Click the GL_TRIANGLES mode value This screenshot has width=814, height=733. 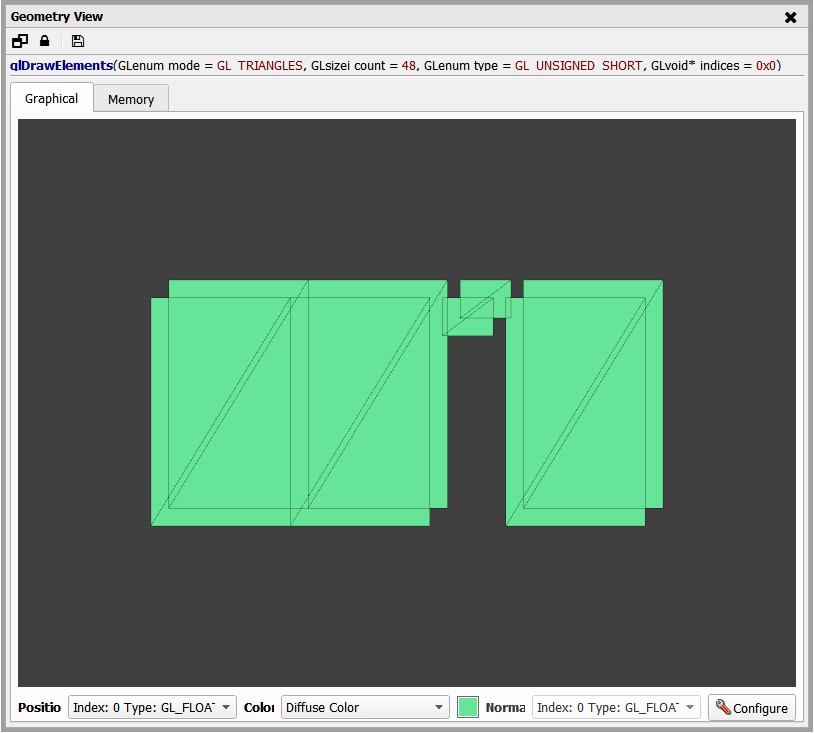click(260, 66)
